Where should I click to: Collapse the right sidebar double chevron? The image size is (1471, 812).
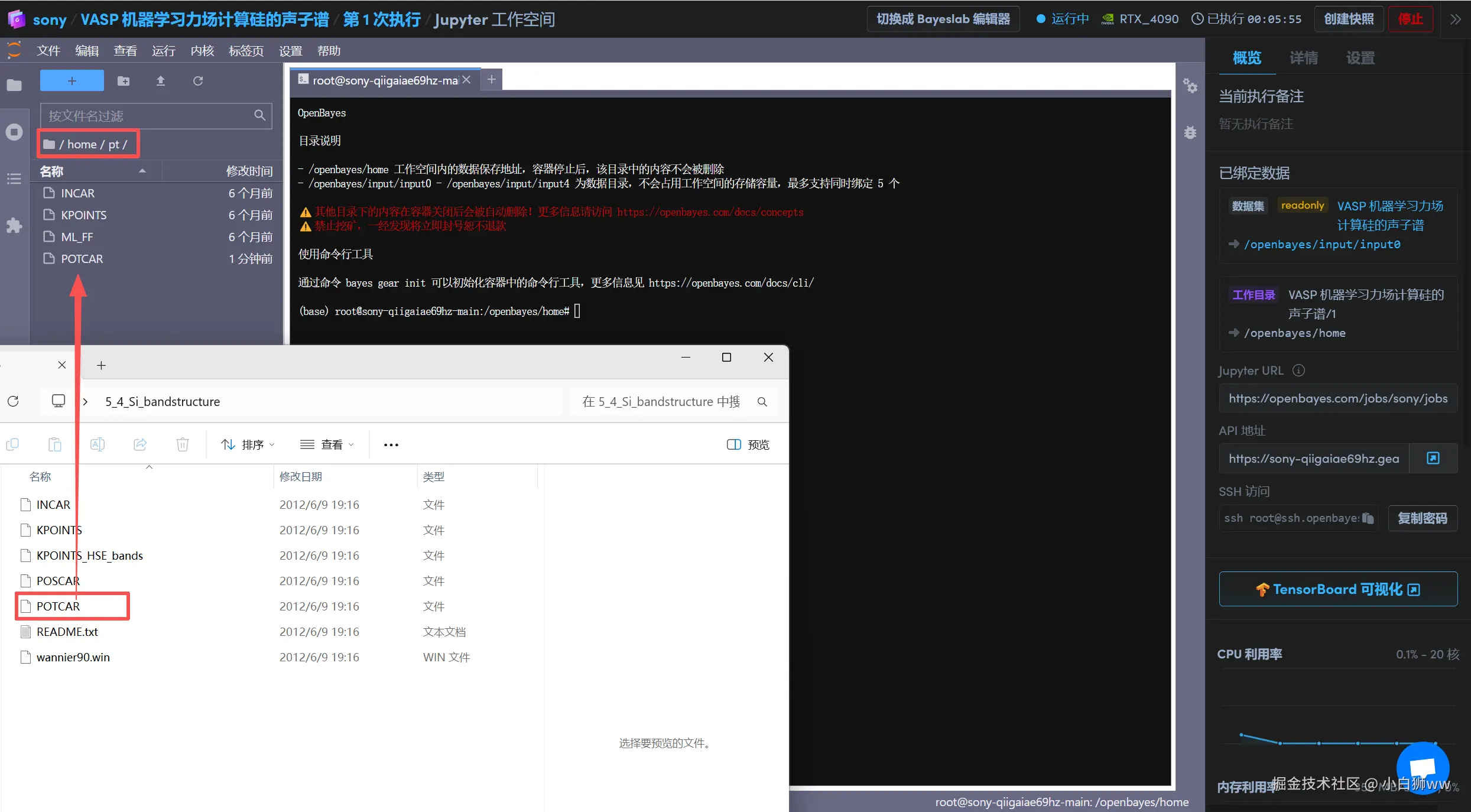[1455, 19]
